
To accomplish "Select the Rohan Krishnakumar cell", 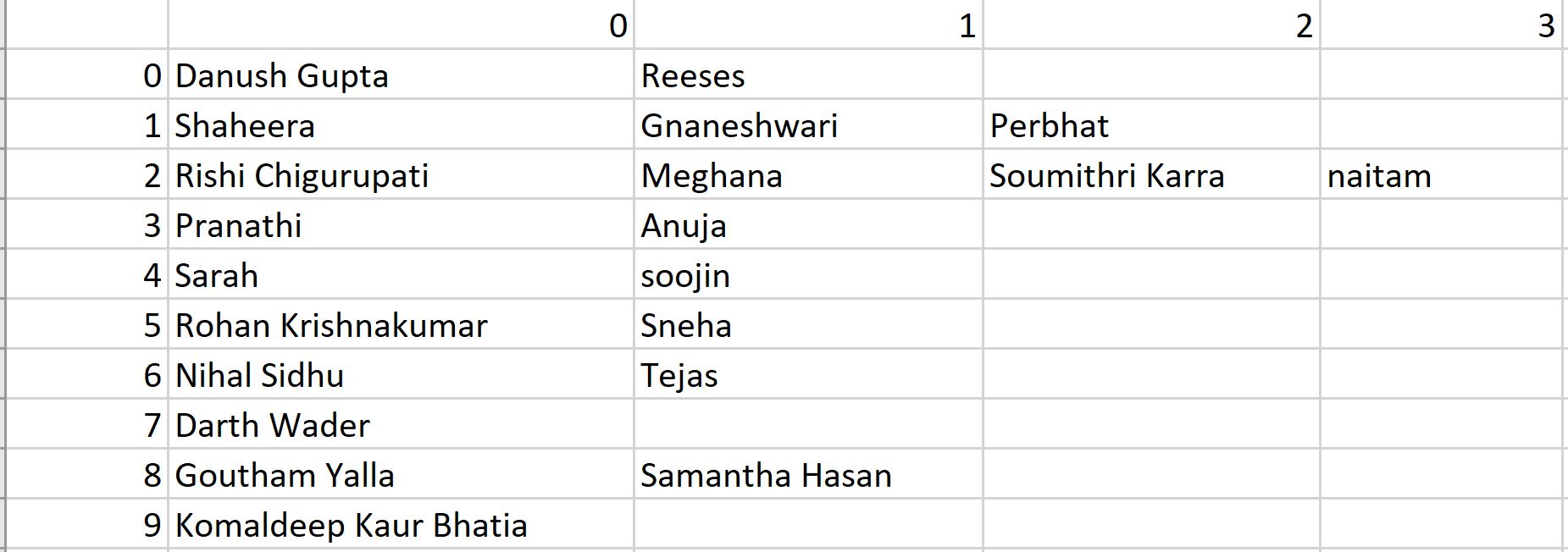I will tap(401, 324).
